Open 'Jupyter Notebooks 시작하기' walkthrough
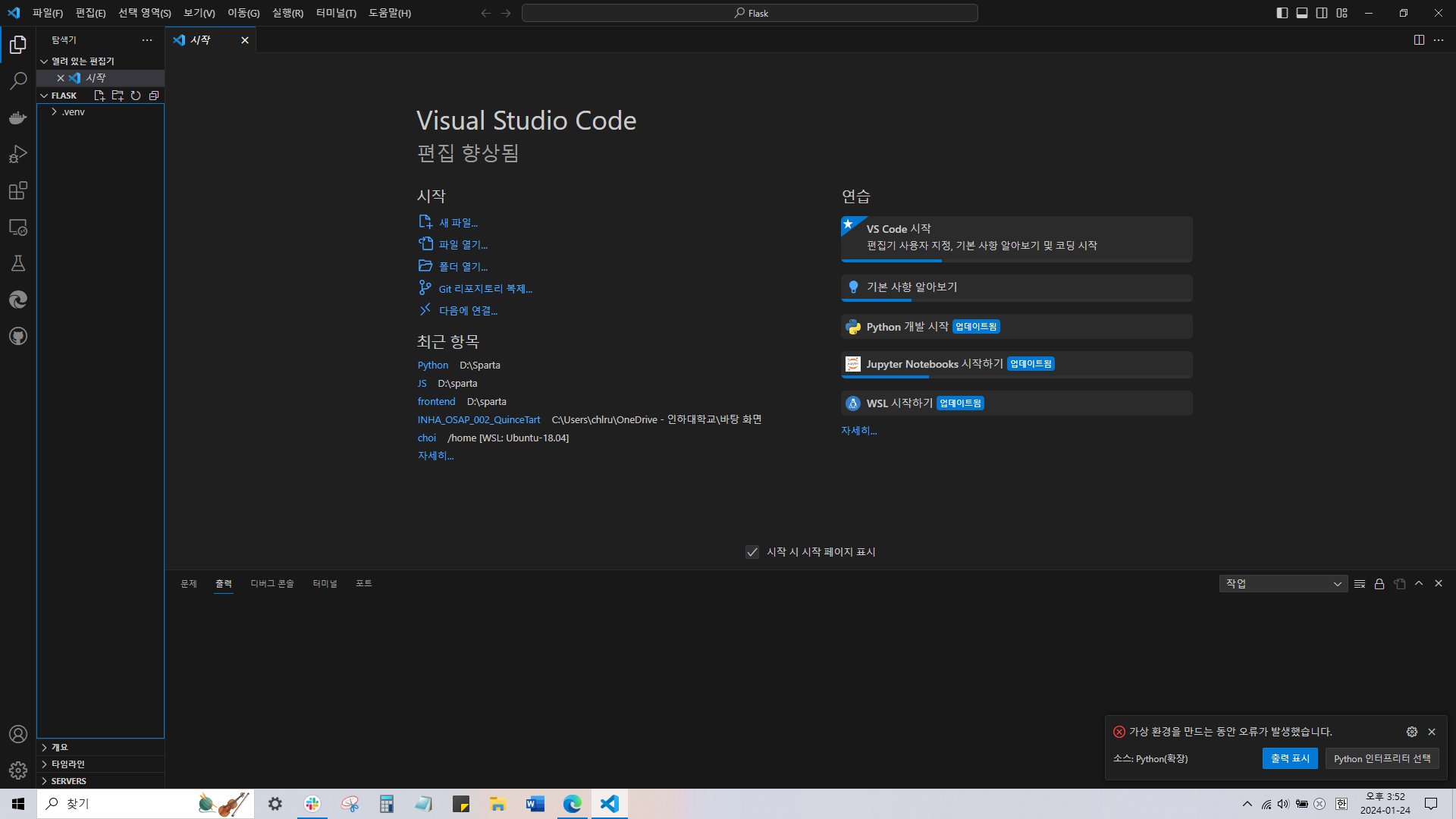This screenshot has width=1456, height=819. coord(1016,364)
